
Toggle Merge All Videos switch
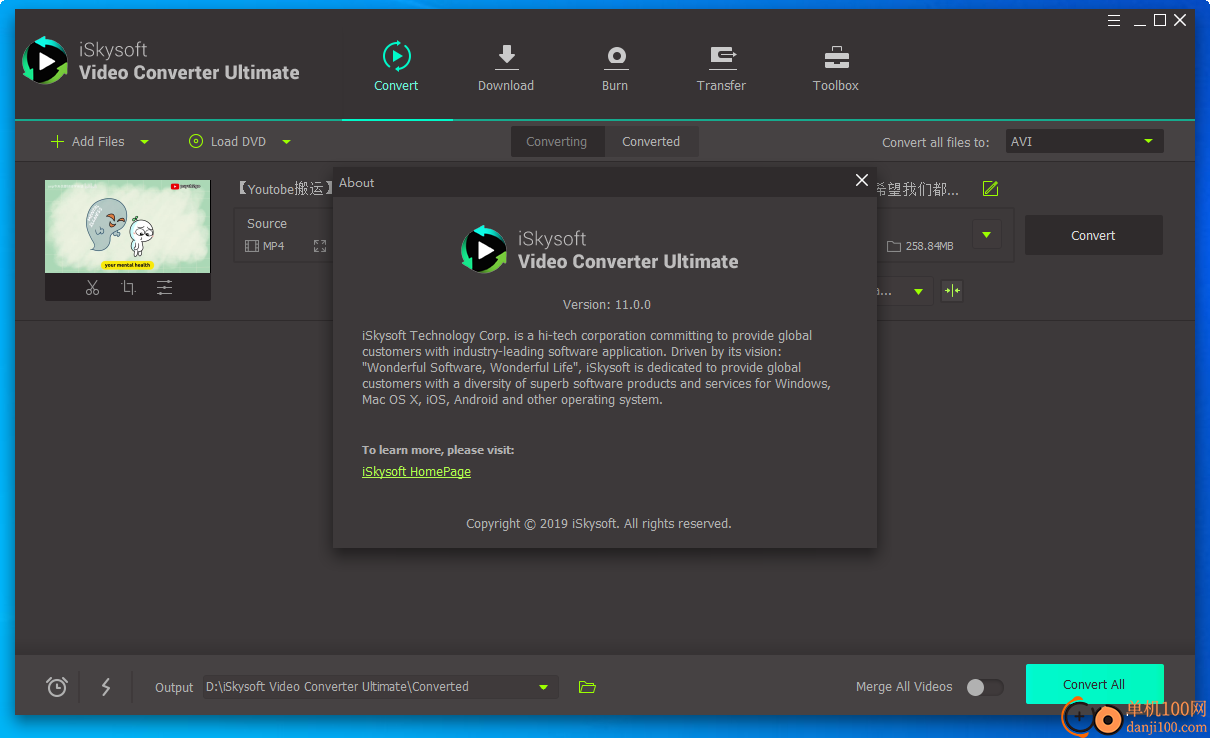click(x=984, y=687)
